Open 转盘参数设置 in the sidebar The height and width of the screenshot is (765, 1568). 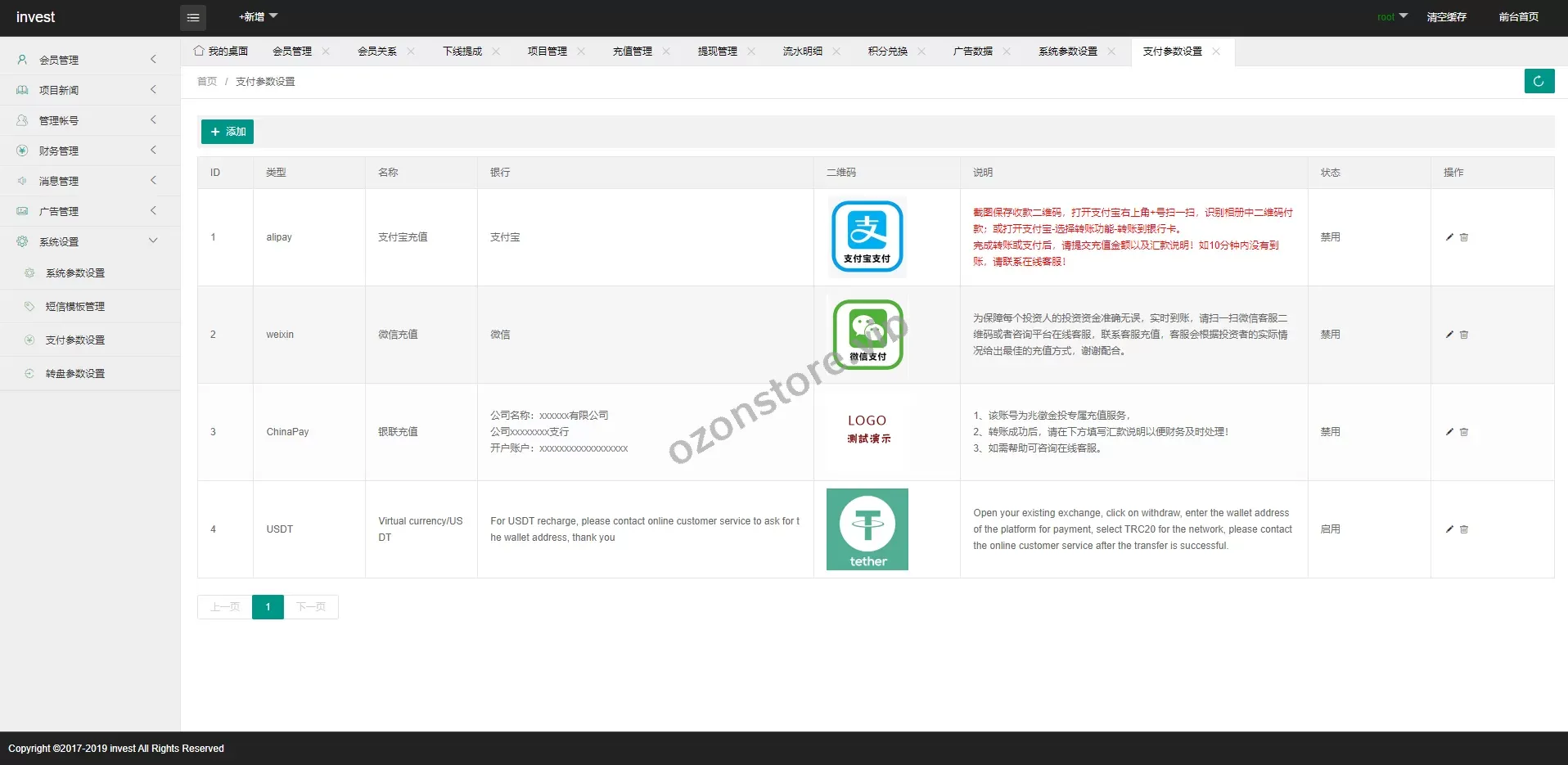tap(75, 373)
